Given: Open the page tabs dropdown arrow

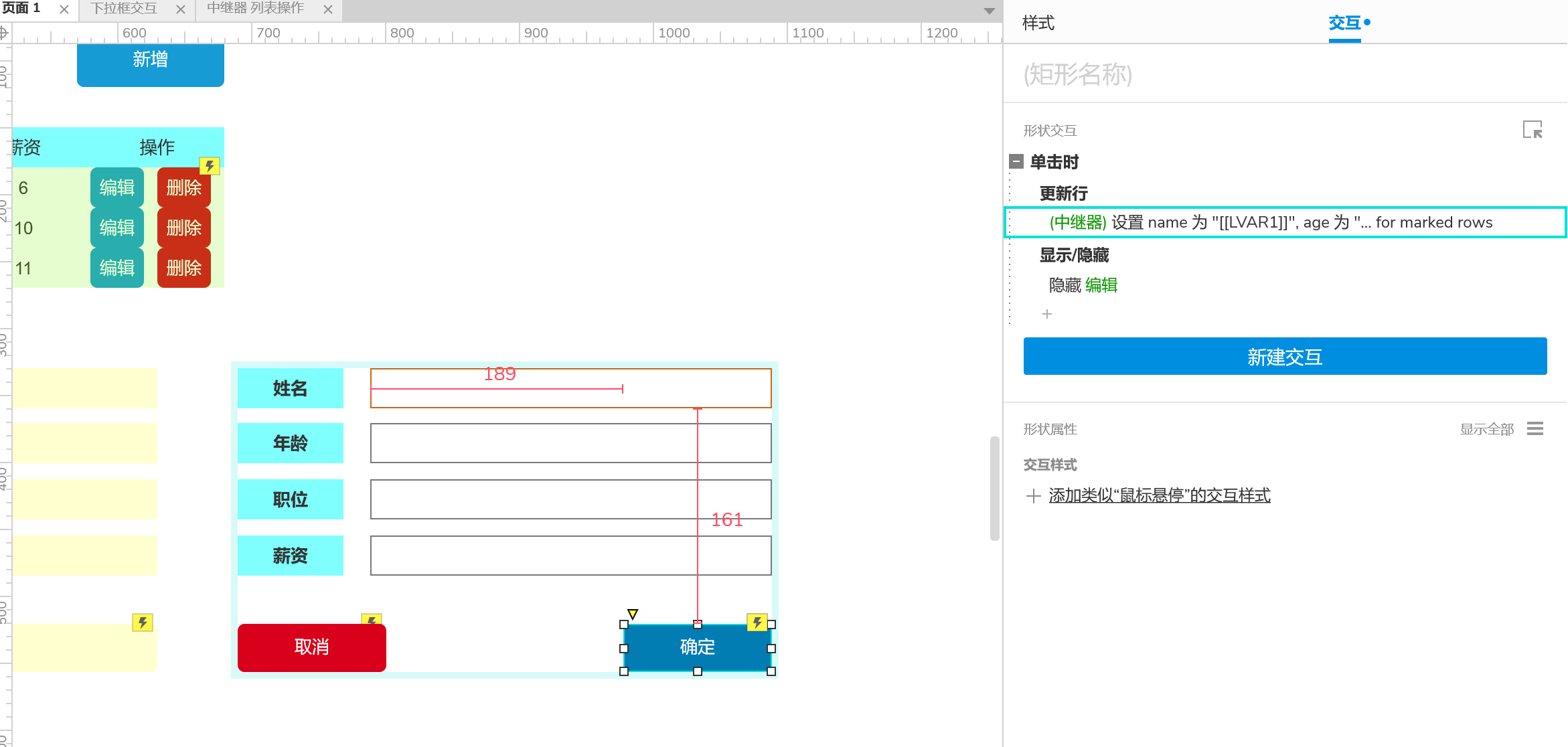Looking at the screenshot, I should click(989, 11).
